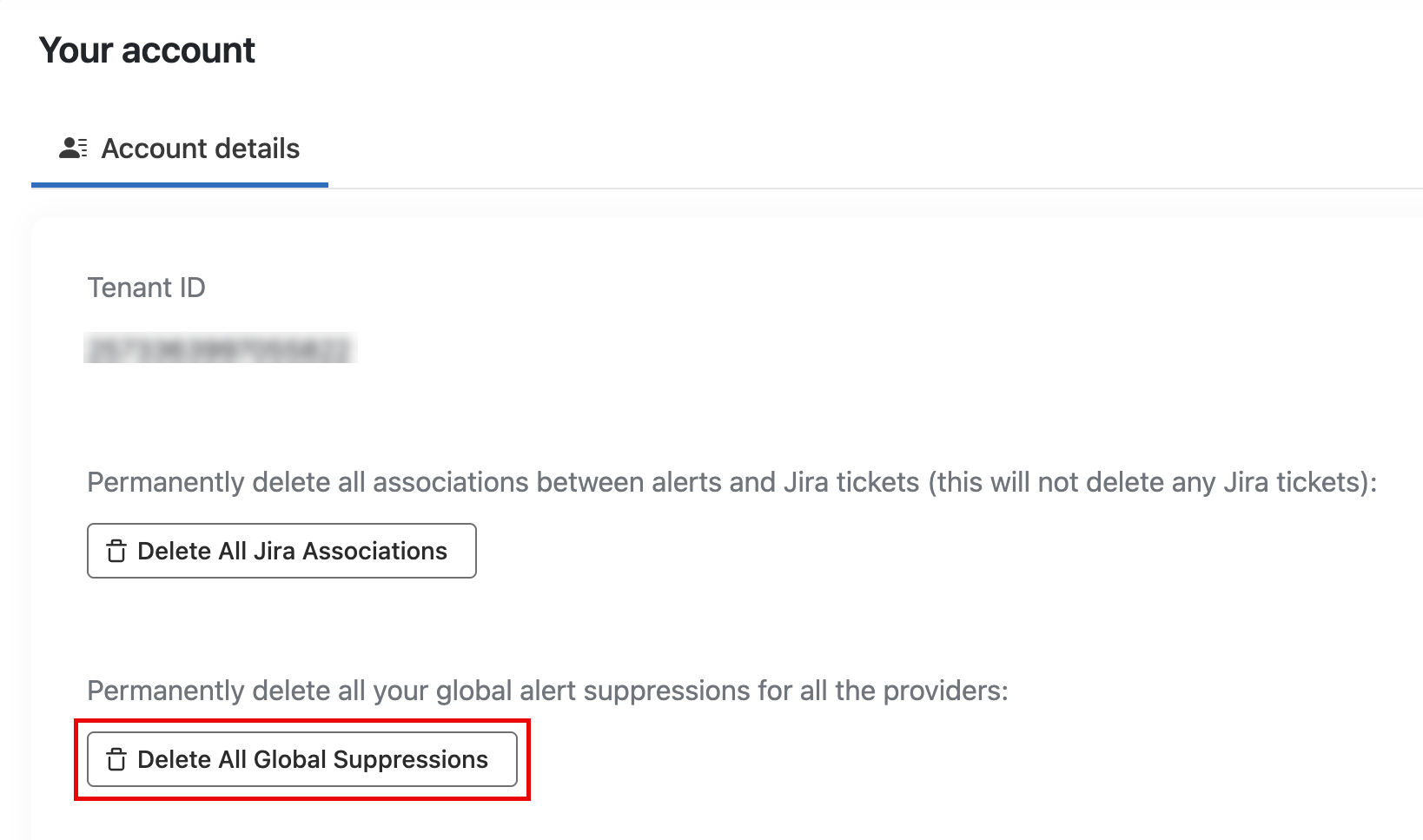Image resolution: width=1423 pixels, height=840 pixels.
Task: Switch to the Account details tab
Action: click(200, 149)
